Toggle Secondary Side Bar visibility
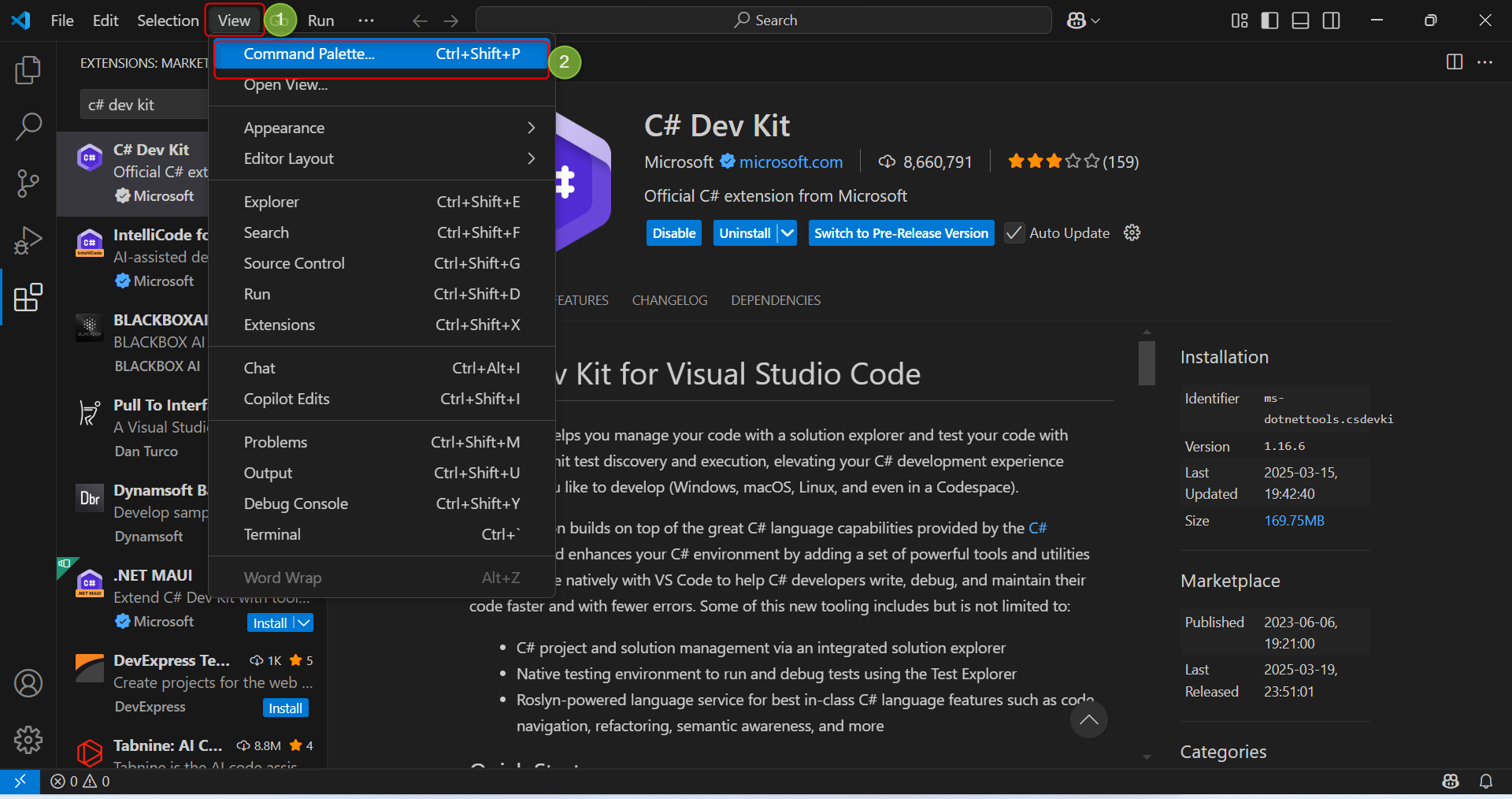Image resolution: width=1512 pixels, height=799 pixels. pos(1331,20)
